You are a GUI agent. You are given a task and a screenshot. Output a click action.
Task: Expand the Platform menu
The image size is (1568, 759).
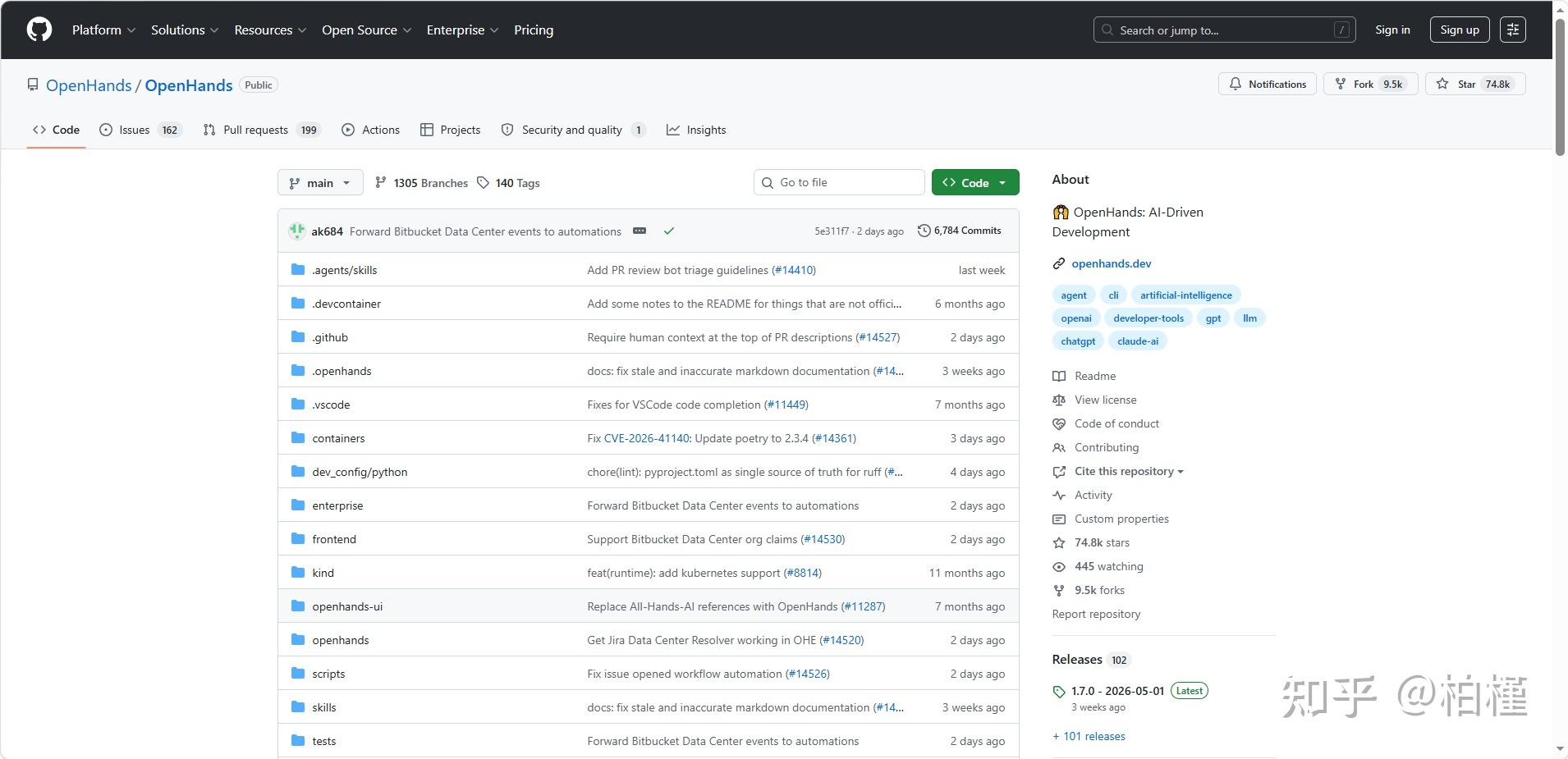point(103,30)
